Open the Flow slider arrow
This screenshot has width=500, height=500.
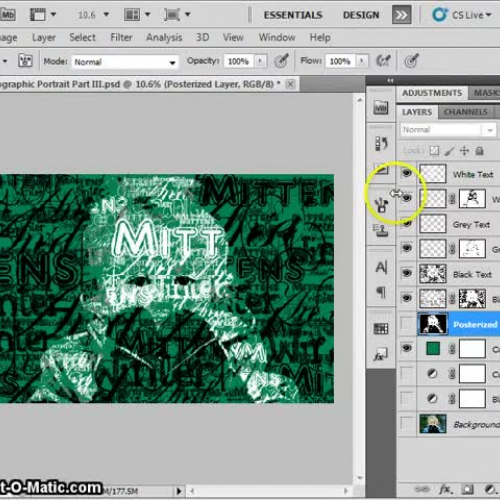pos(362,61)
